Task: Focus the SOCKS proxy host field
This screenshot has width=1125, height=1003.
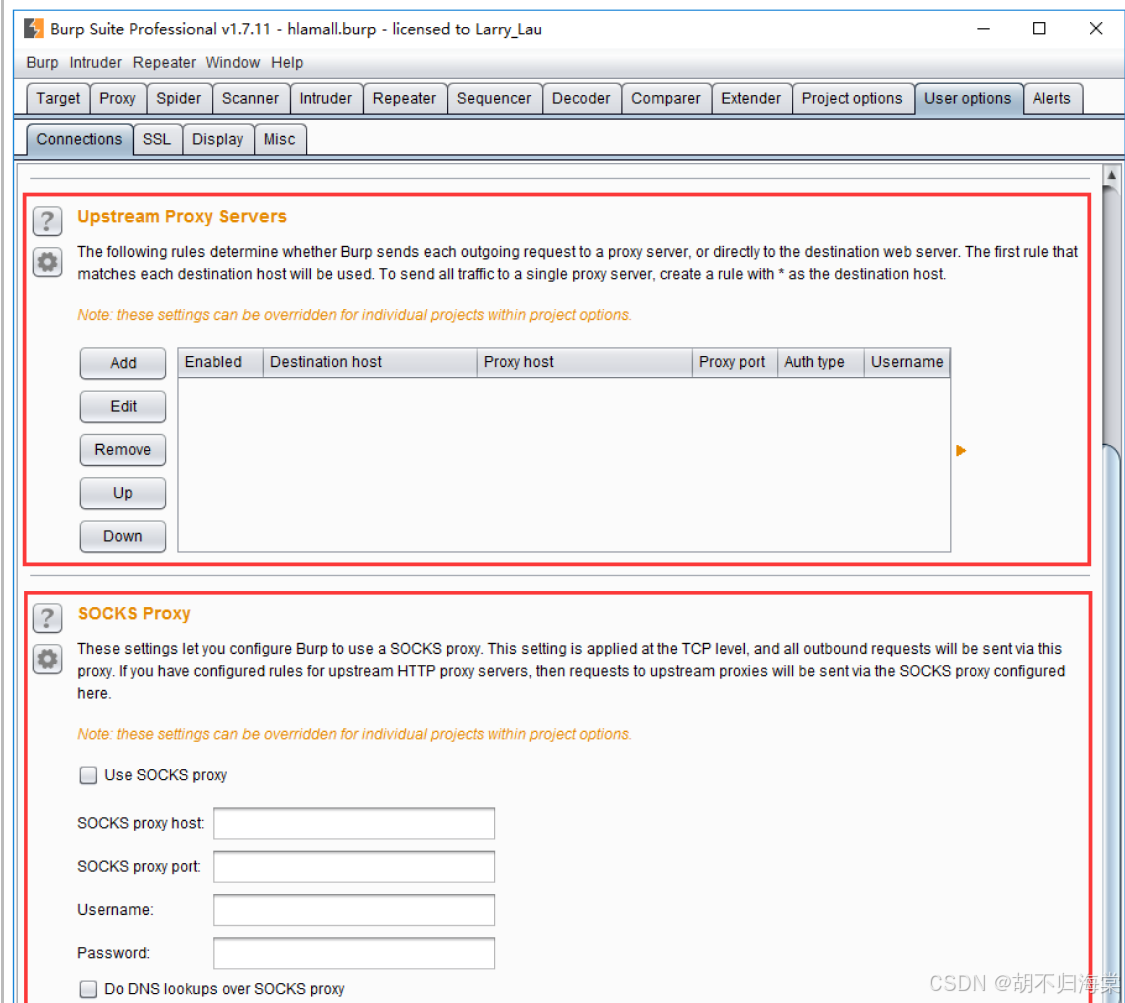Action: [354, 823]
